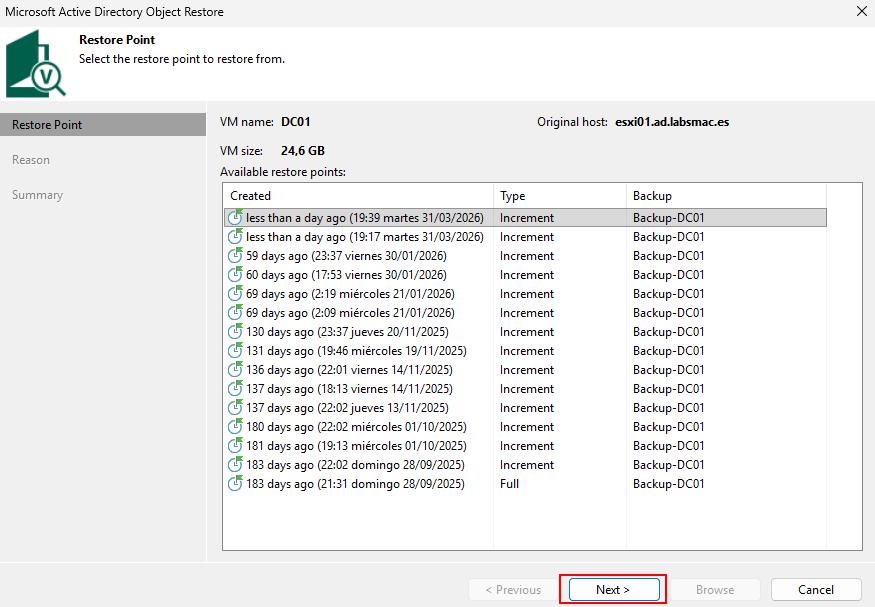Go to the Summary wizard step
Viewport: 875px width, 607px height.
(37, 195)
